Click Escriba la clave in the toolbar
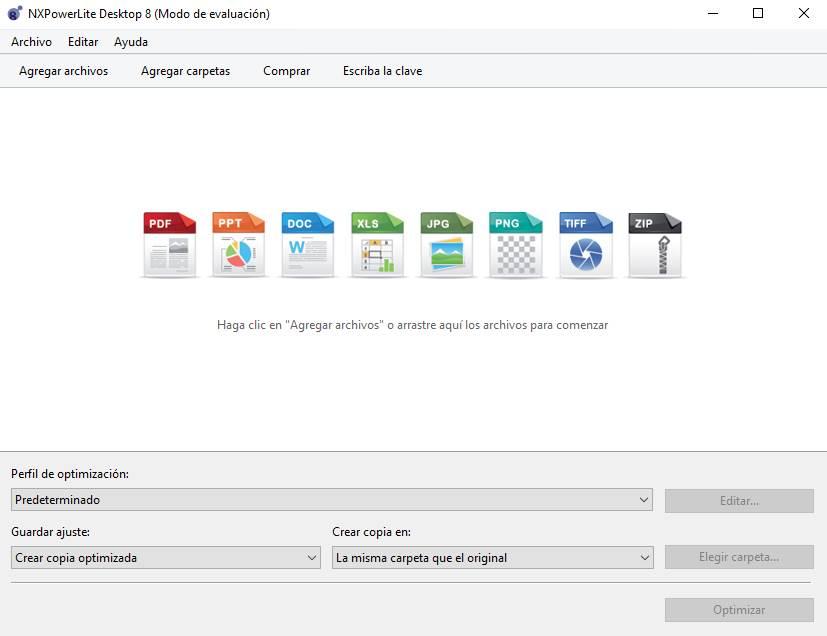Screen dimensions: 827x636 (x=382, y=71)
